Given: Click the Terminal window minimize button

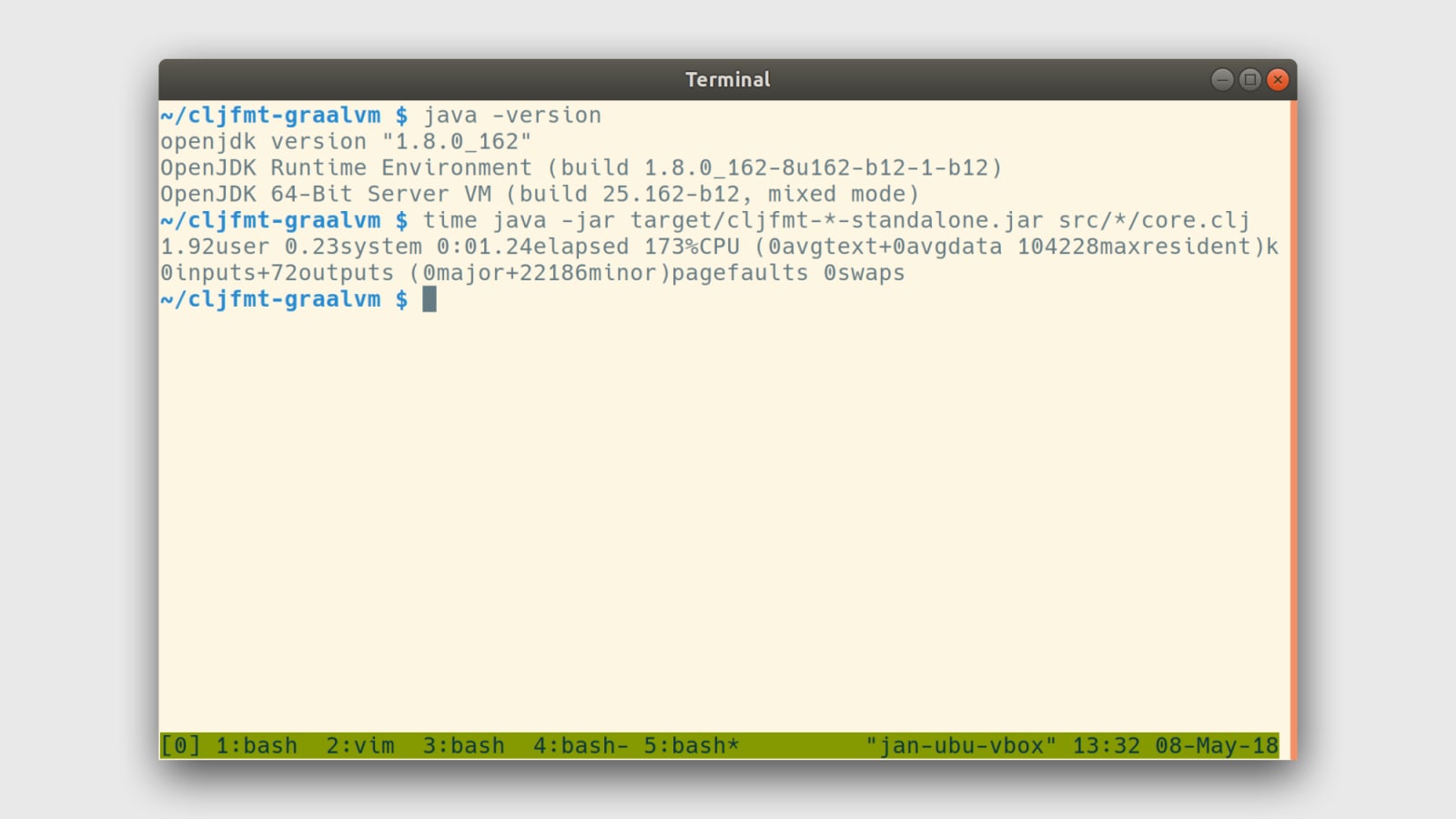Looking at the screenshot, I should tap(1222, 80).
